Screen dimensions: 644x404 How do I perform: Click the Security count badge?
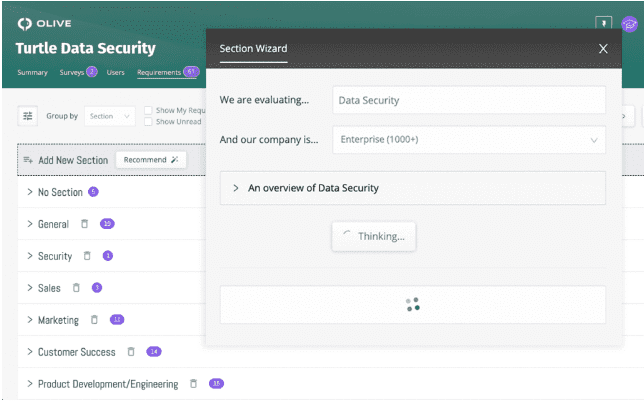(108, 256)
